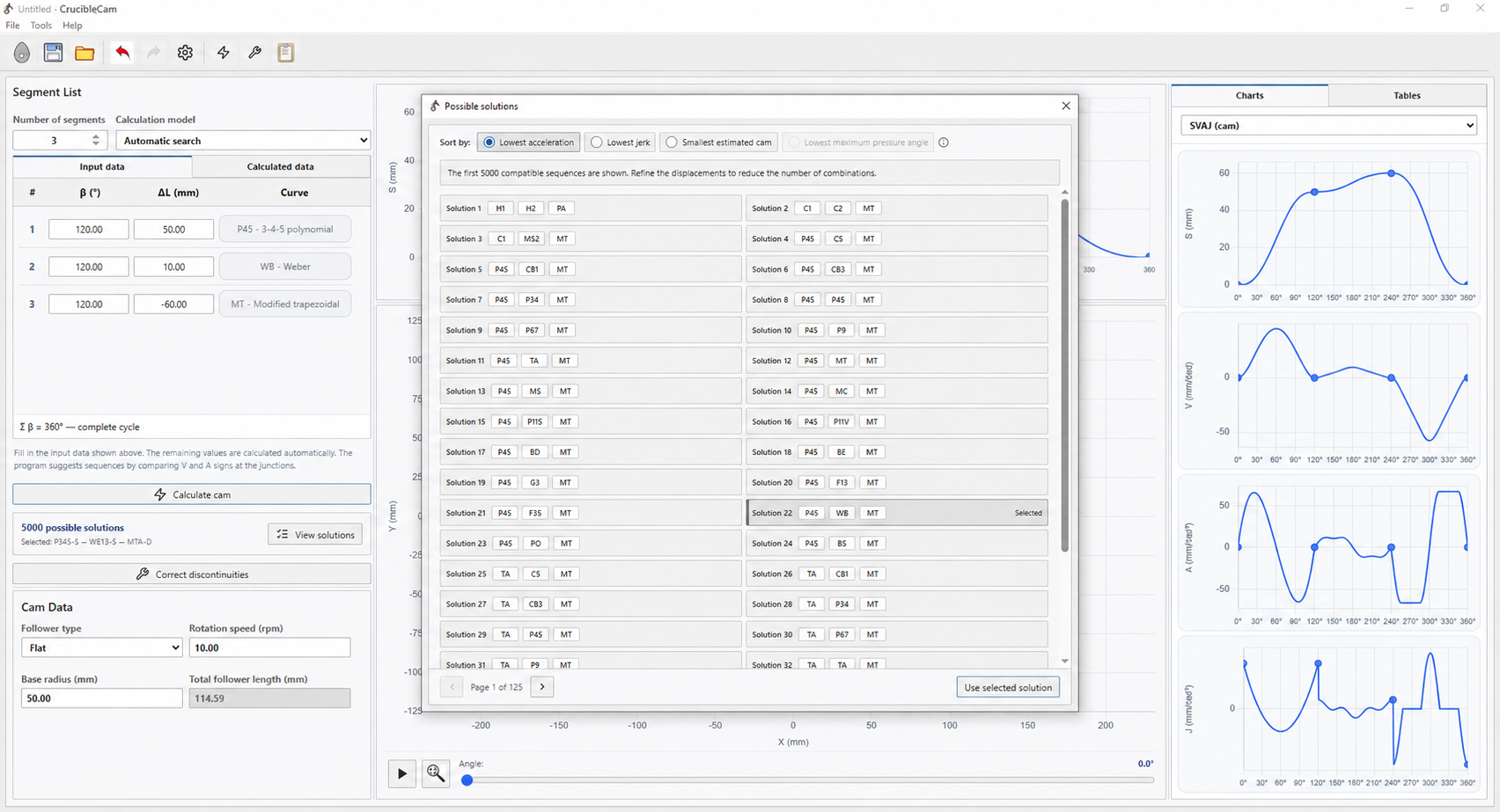Image resolution: width=1500 pixels, height=812 pixels.
Task: Click the Base radius (mm) field
Action: pyautogui.click(x=101, y=699)
